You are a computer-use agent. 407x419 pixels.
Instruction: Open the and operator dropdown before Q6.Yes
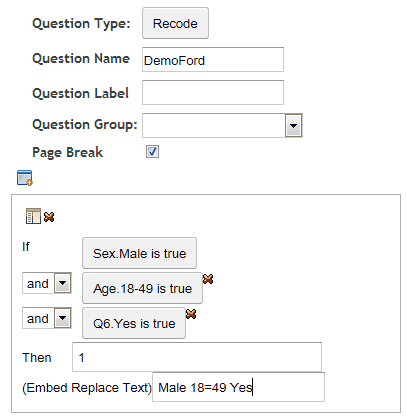point(63,318)
